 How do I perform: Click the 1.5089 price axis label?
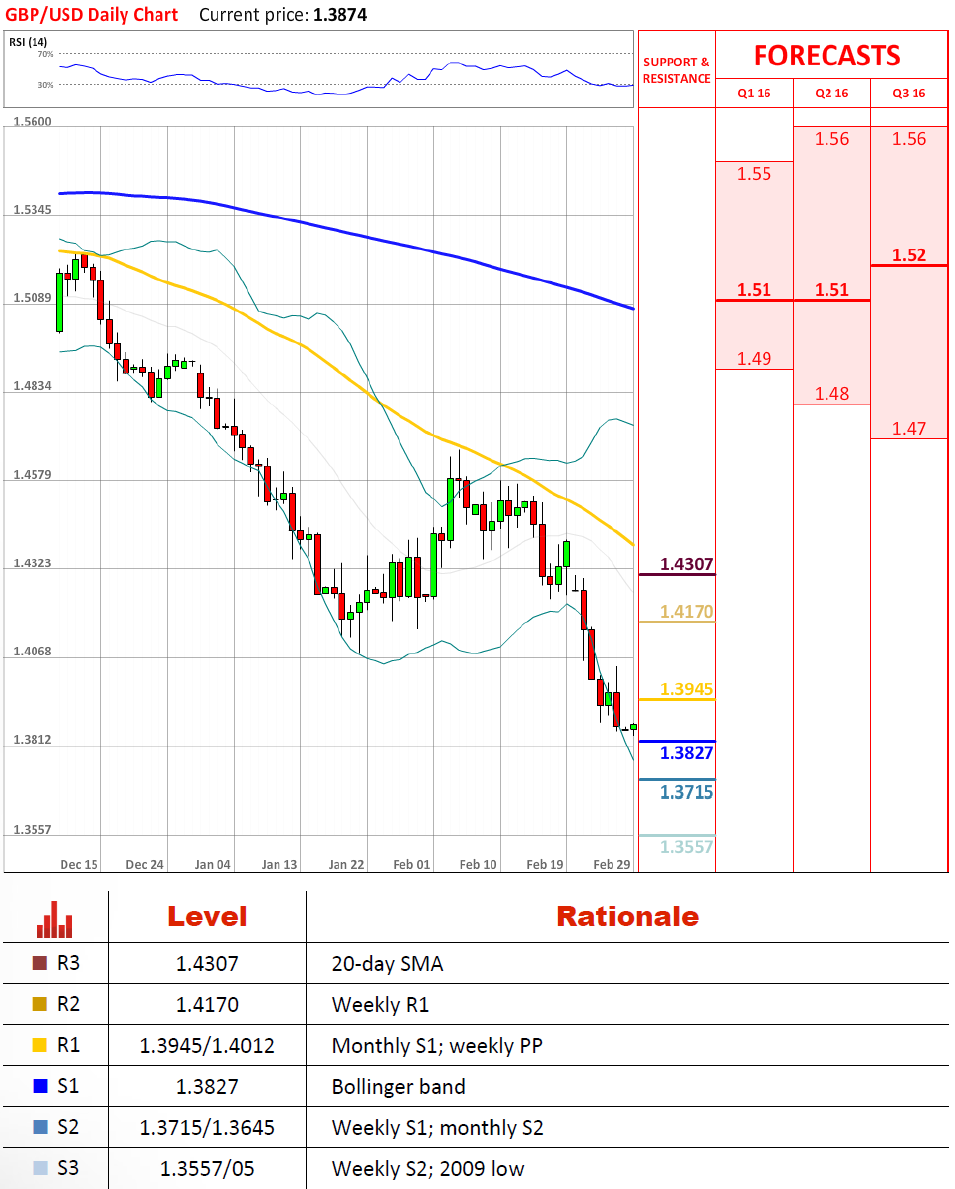click(33, 297)
